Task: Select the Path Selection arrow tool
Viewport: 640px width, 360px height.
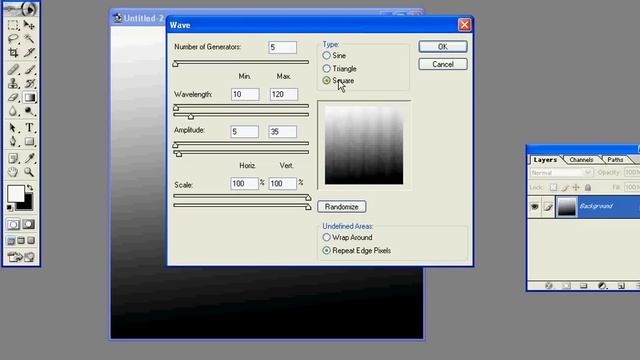Action: [13, 128]
